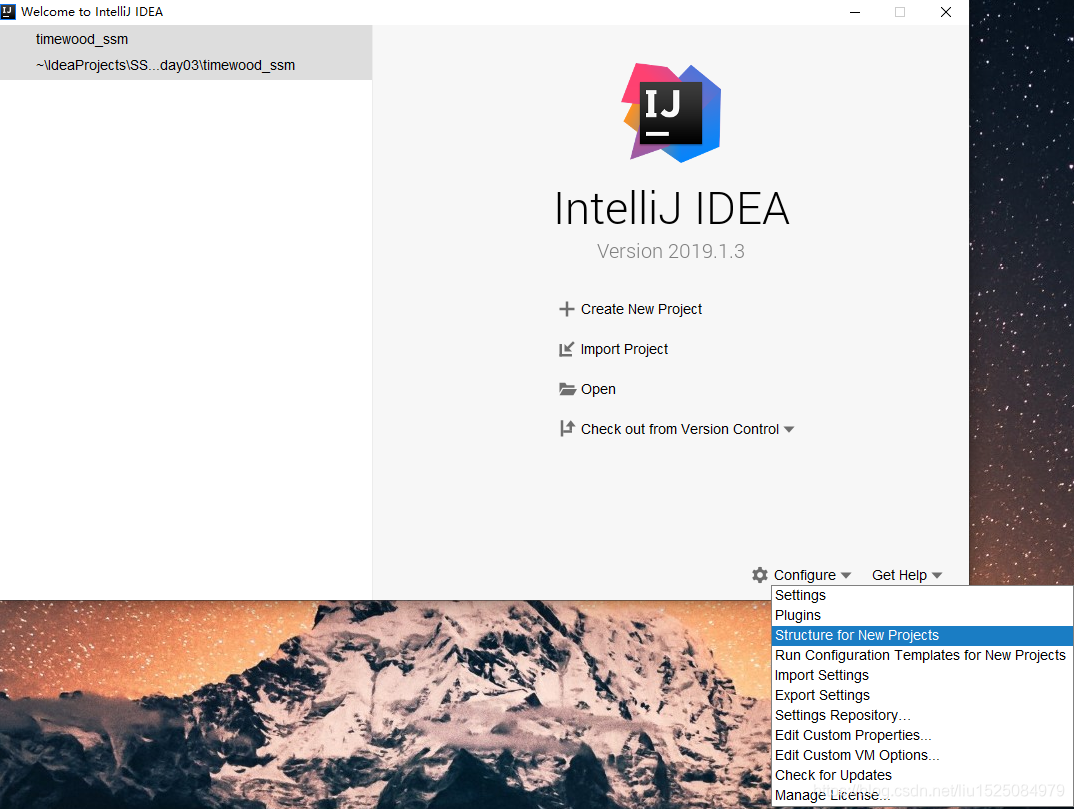Click the Configure dropdown arrow
Image resolution: width=1074 pixels, height=809 pixels.
[x=846, y=575]
